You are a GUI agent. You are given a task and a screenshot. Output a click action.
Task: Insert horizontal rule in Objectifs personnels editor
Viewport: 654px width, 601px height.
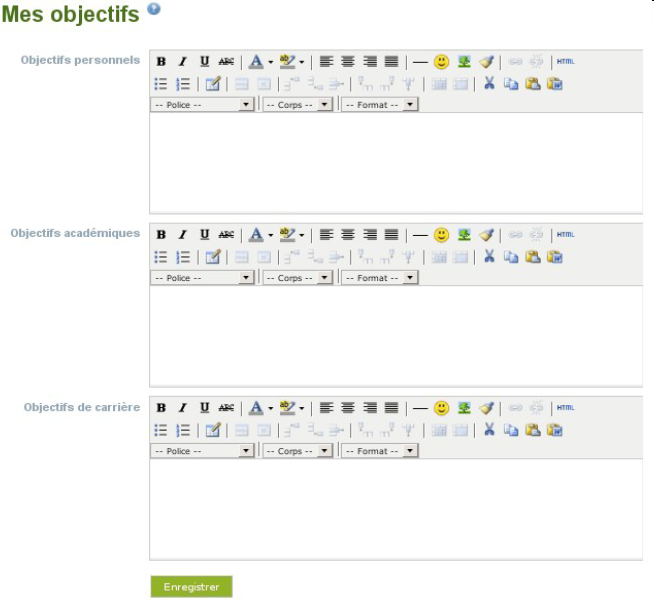click(420, 62)
